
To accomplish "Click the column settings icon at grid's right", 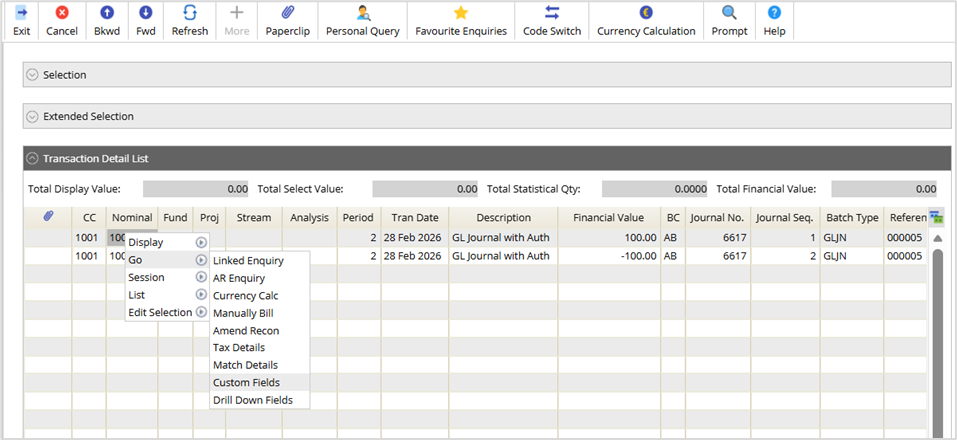I will (x=936, y=216).
